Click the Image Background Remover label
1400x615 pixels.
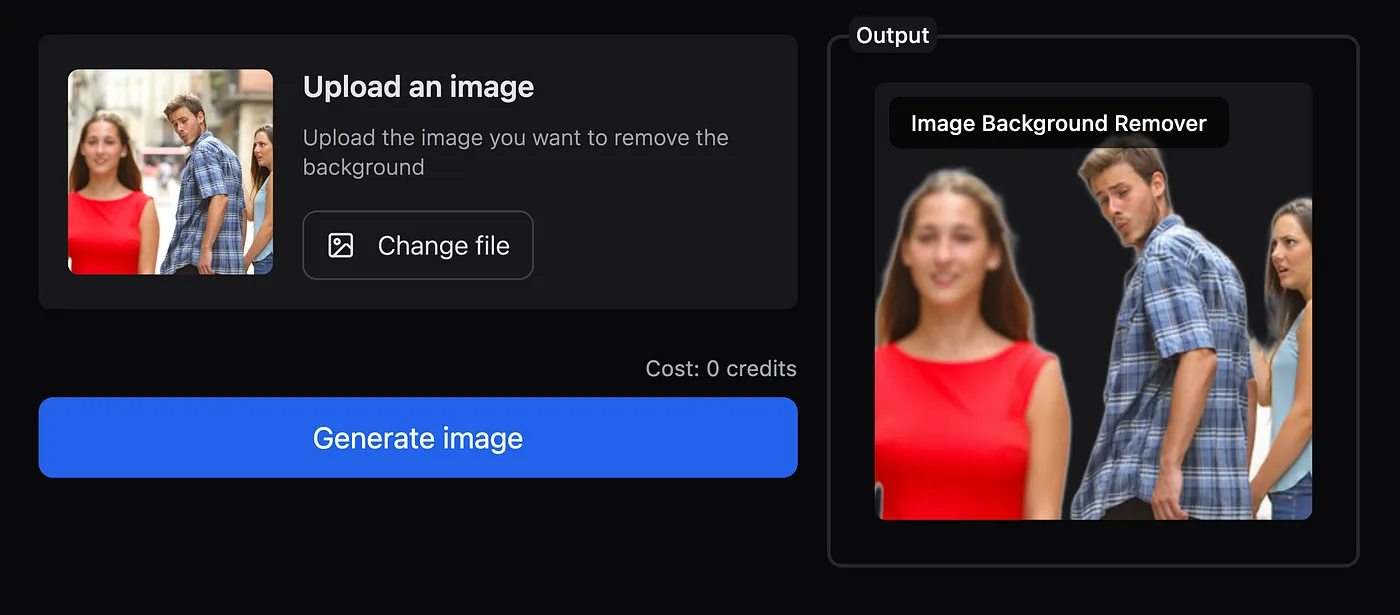tap(1059, 123)
